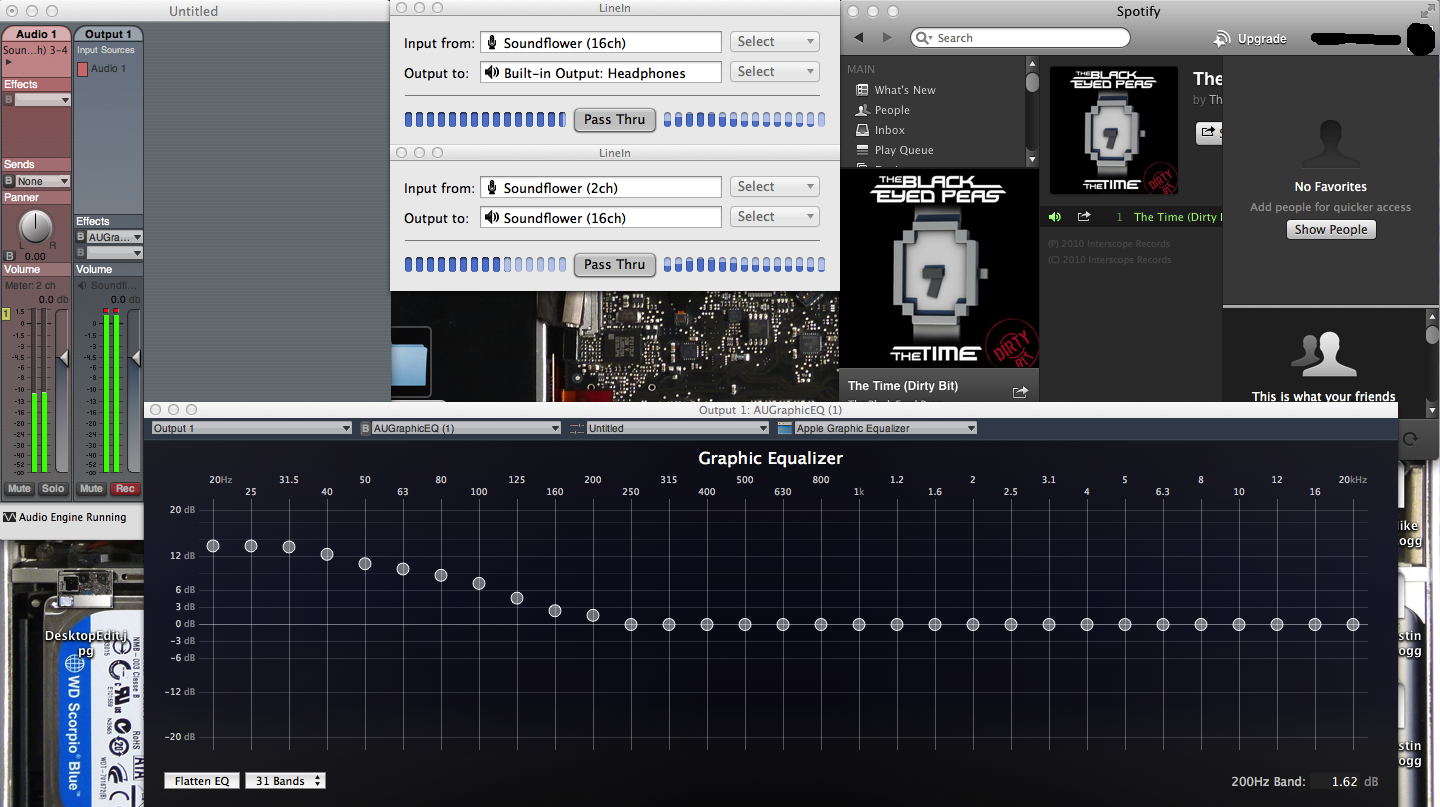Click the preset icon beside Untitled in the EQ window

click(577, 428)
